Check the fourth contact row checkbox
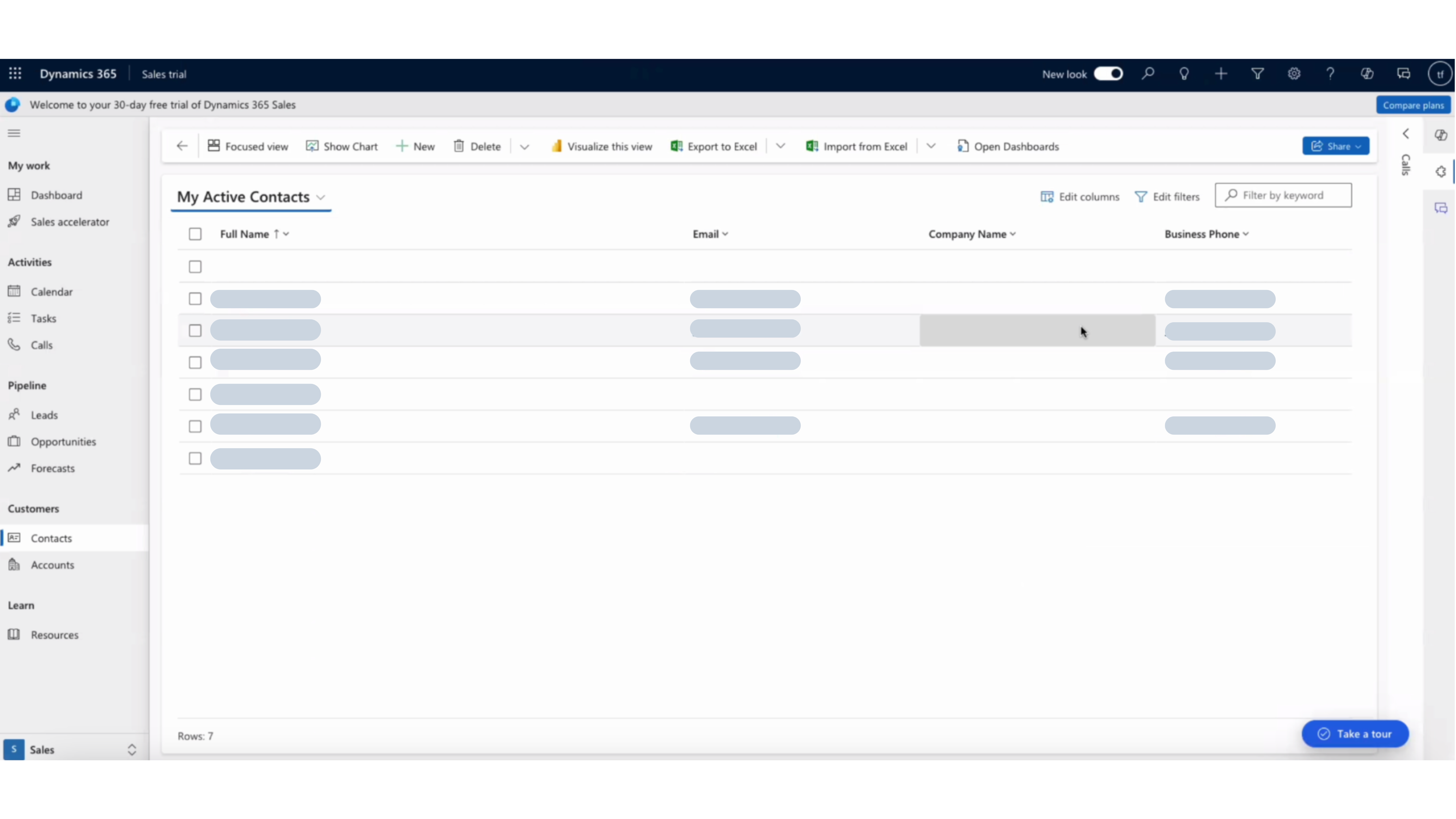This screenshot has width=1456, height=819. click(x=195, y=362)
